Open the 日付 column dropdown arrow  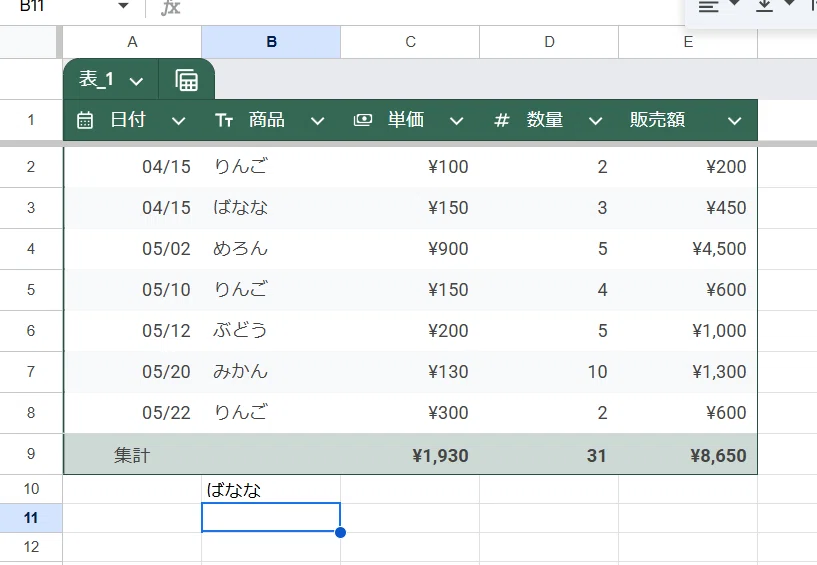(x=179, y=121)
